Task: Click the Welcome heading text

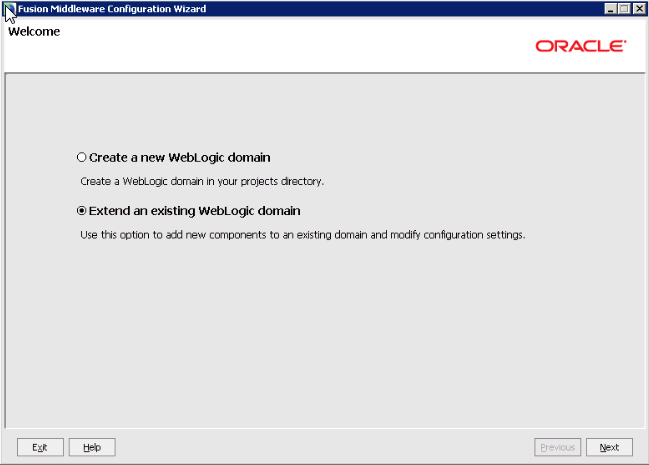Action: [34, 31]
